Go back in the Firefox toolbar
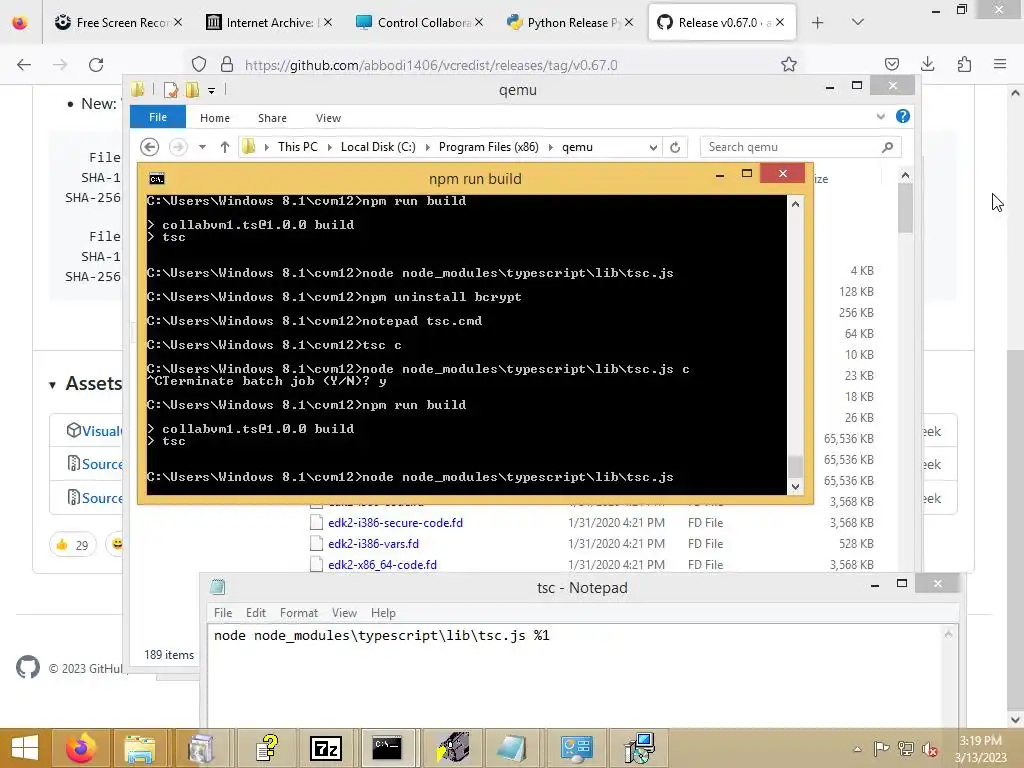Viewport: 1024px width, 768px height. coord(24,64)
